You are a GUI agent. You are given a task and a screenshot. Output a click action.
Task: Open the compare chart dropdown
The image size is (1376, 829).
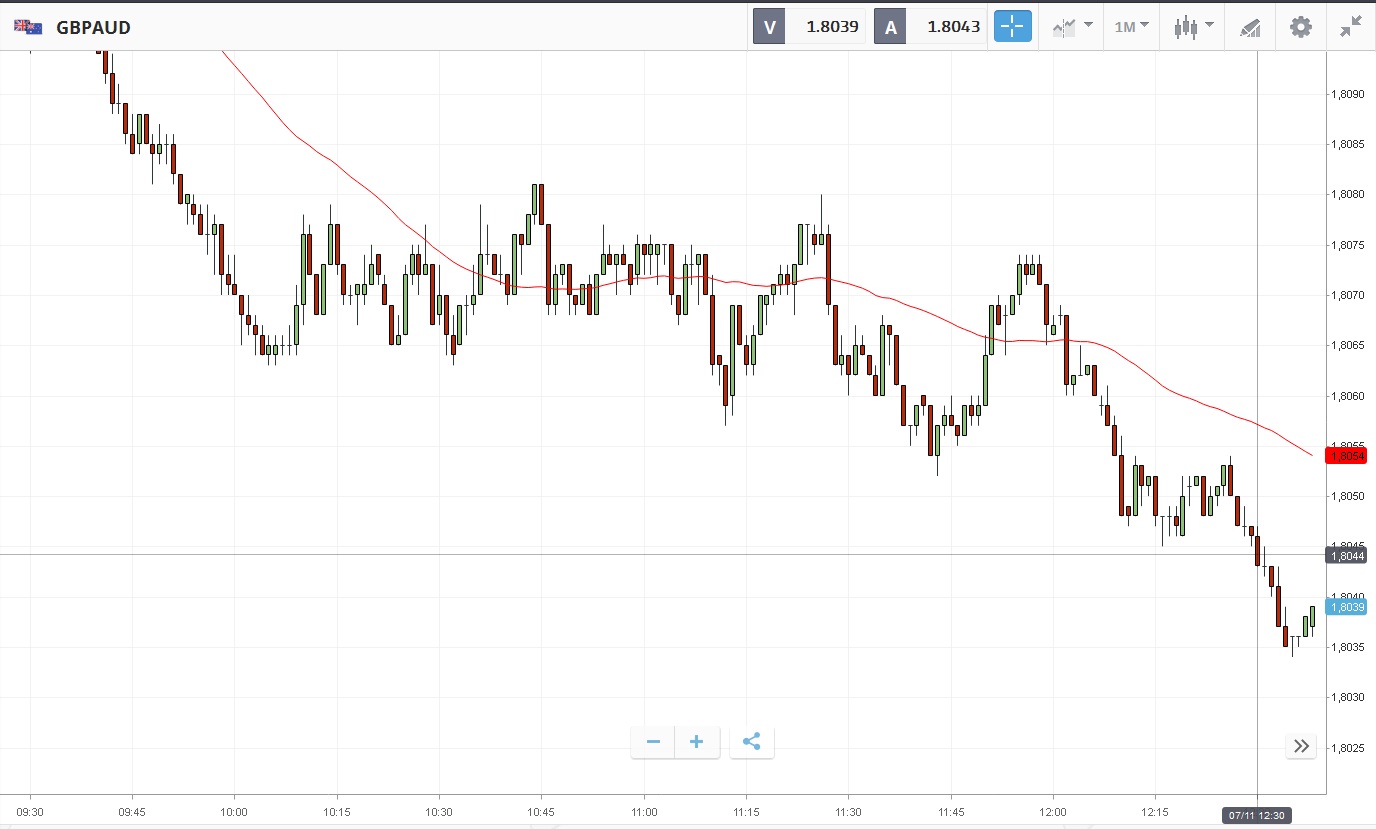[x=1072, y=27]
